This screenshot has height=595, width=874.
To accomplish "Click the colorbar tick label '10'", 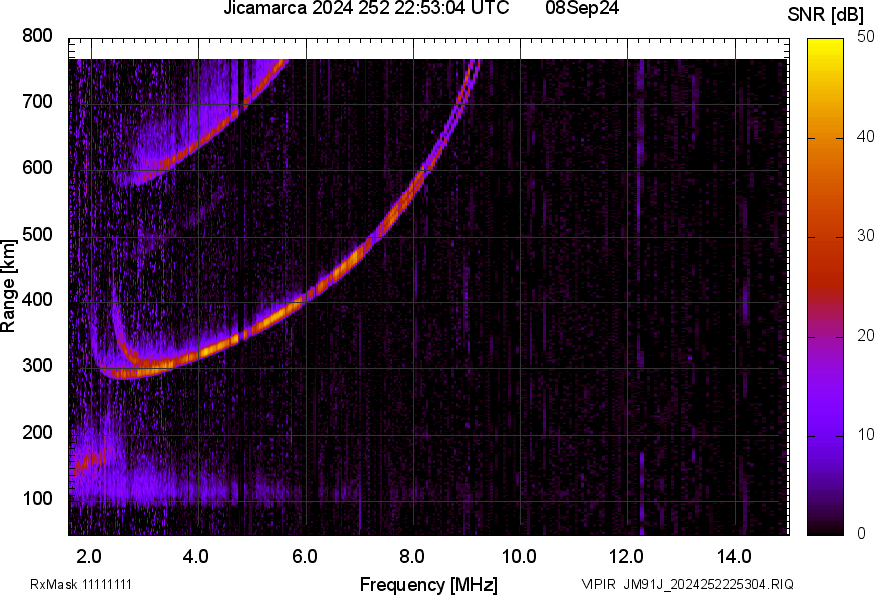I will pos(865,434).
